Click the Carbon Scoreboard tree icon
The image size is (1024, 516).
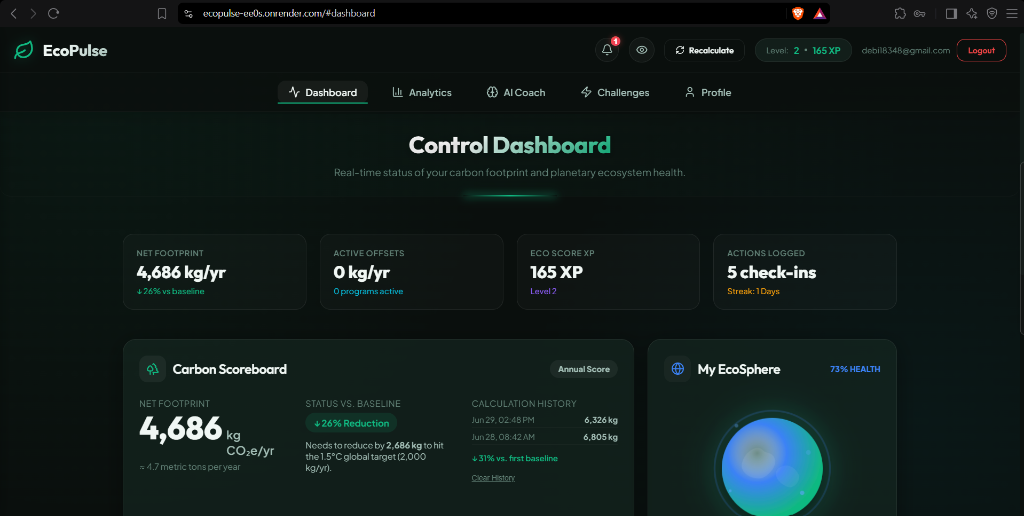[152, 369]
